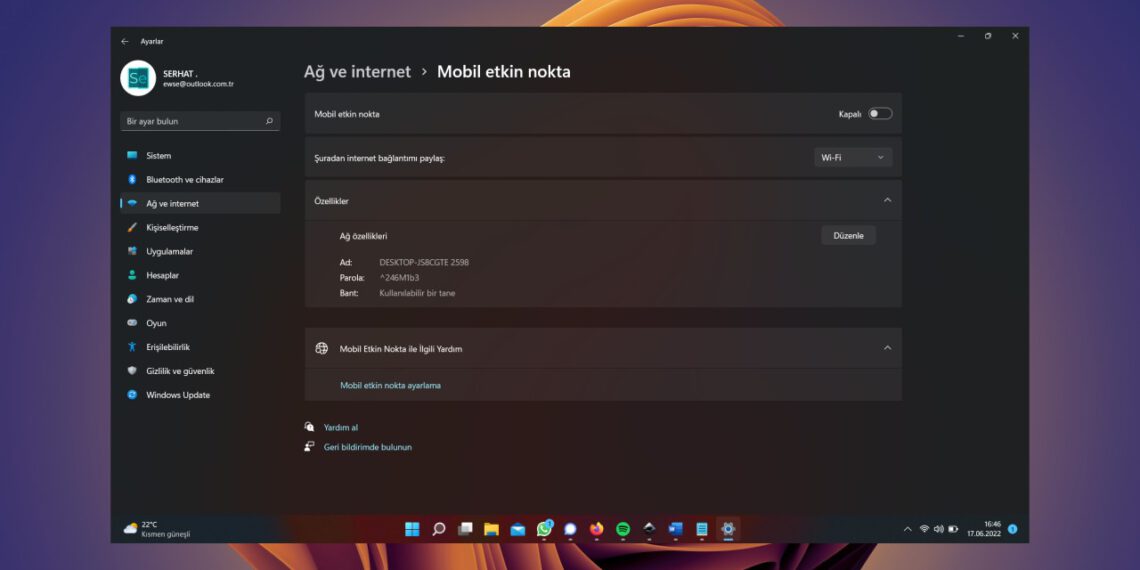Open Signal messenger from the taskbar
The image size is (1140, 570).
571,529
